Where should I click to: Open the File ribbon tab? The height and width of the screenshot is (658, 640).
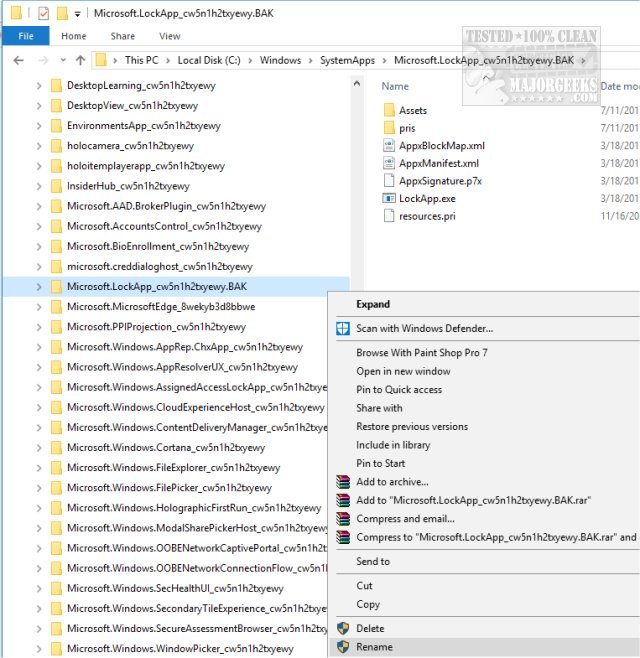(x=26, y=36)
